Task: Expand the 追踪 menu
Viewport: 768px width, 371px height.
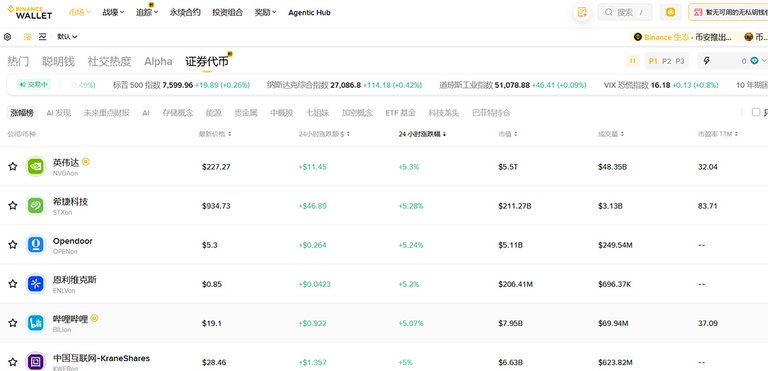Action: pyautogui.click(x=147, y=12)
